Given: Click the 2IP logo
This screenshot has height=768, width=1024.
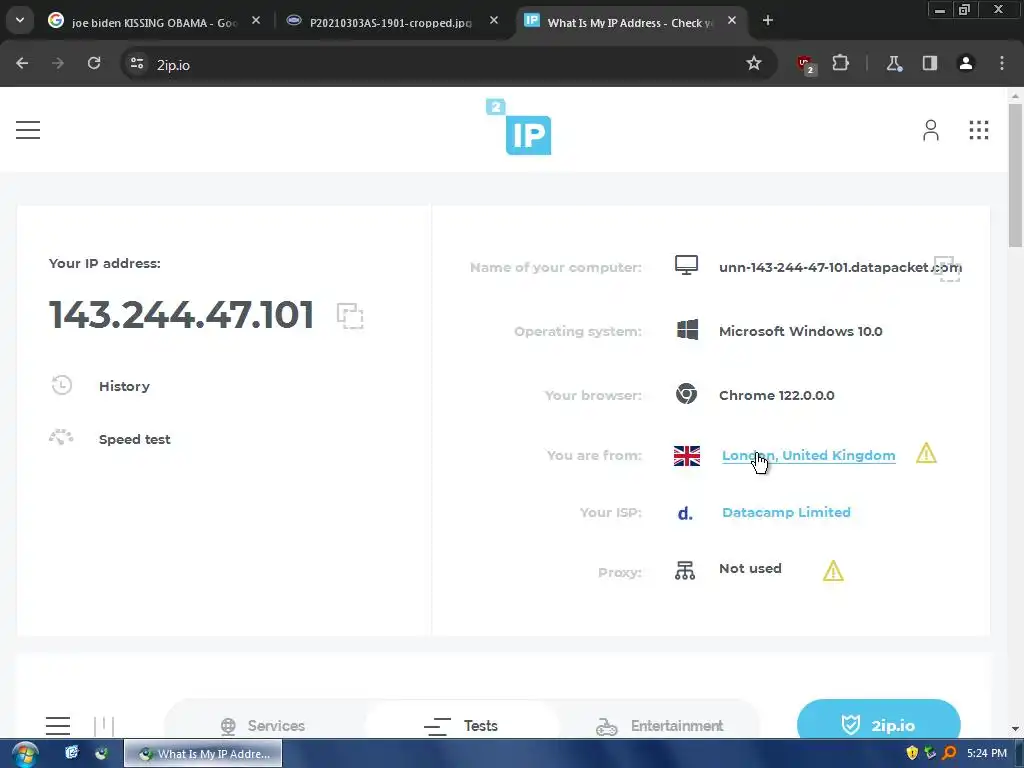Looking at the screenshot, I should click(519, 127).
